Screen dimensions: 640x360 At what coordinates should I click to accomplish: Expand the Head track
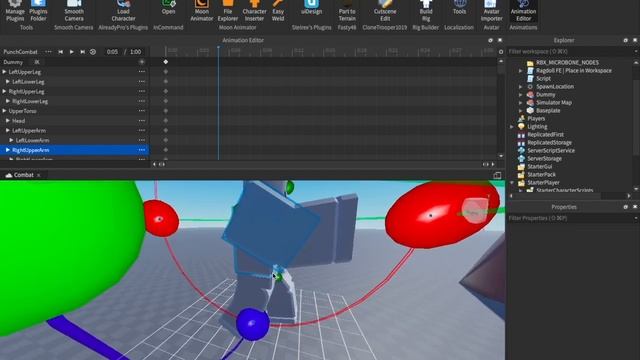8,121
